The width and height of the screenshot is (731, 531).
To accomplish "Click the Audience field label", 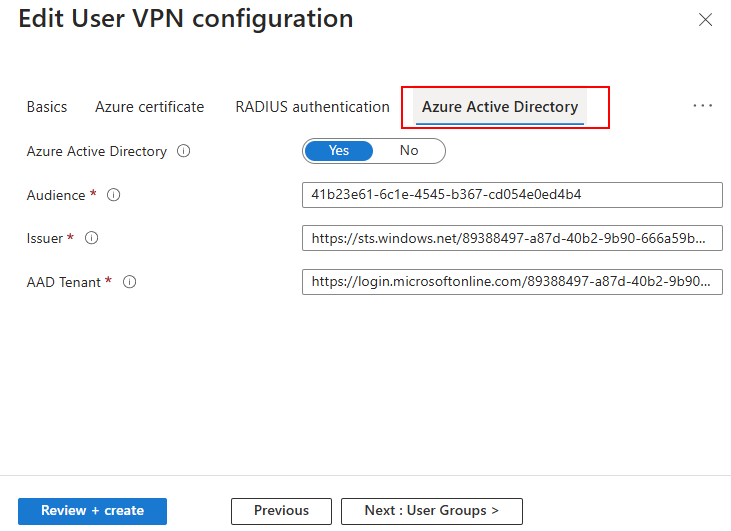I will [x=56, y=195].
